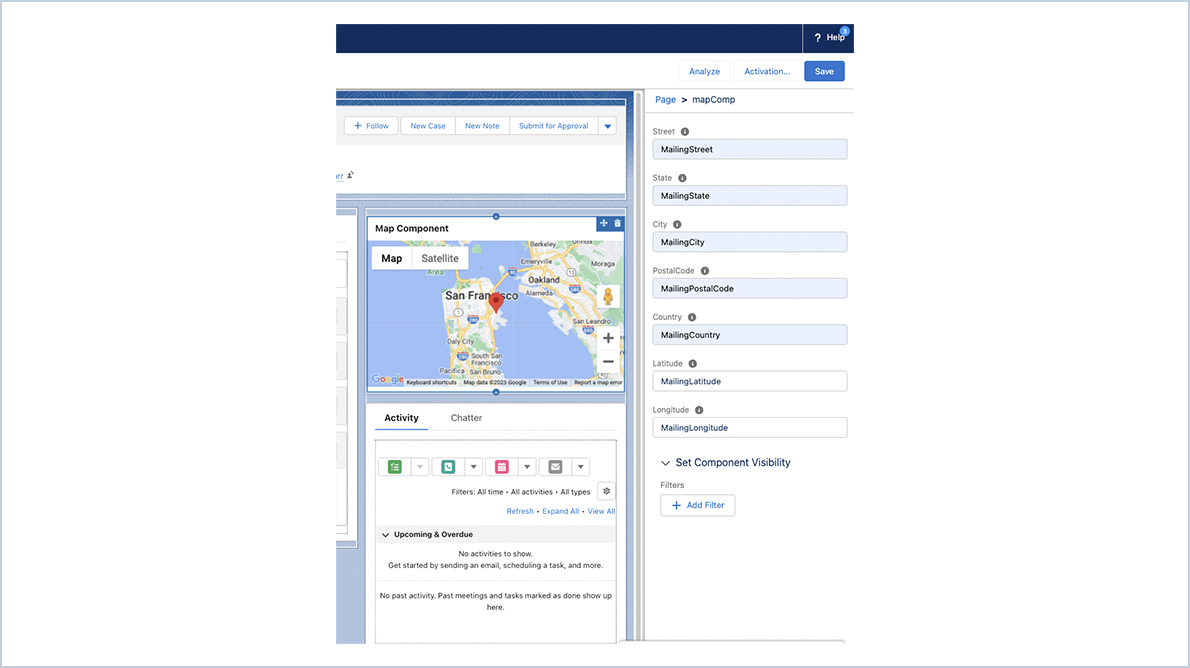Click the New Event calendar icon
The image size is (1190, 668).
[x=501, y=466]
